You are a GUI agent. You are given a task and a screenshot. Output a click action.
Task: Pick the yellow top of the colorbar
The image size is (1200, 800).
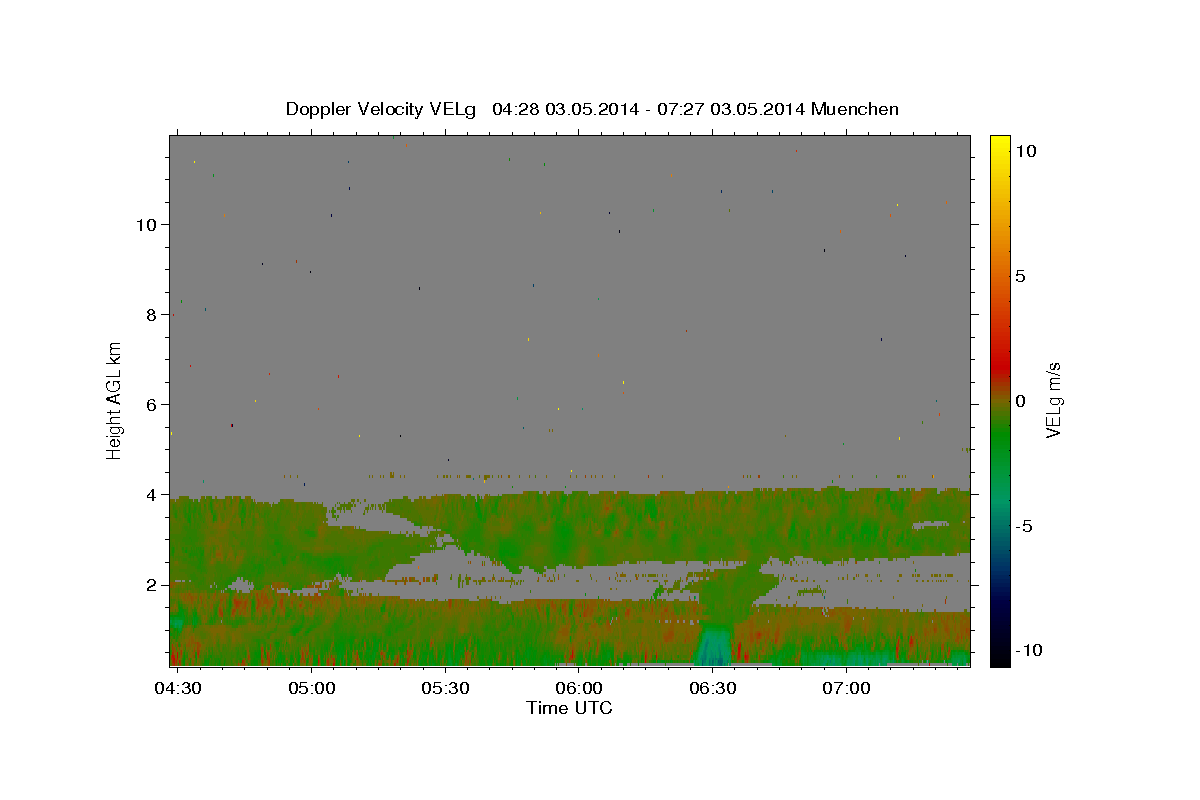[x=1000, y=142]
